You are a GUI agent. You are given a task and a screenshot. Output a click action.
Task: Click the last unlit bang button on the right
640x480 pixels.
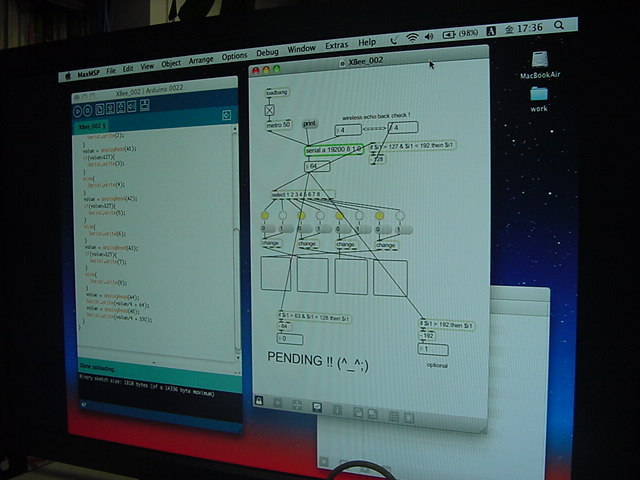400,216
